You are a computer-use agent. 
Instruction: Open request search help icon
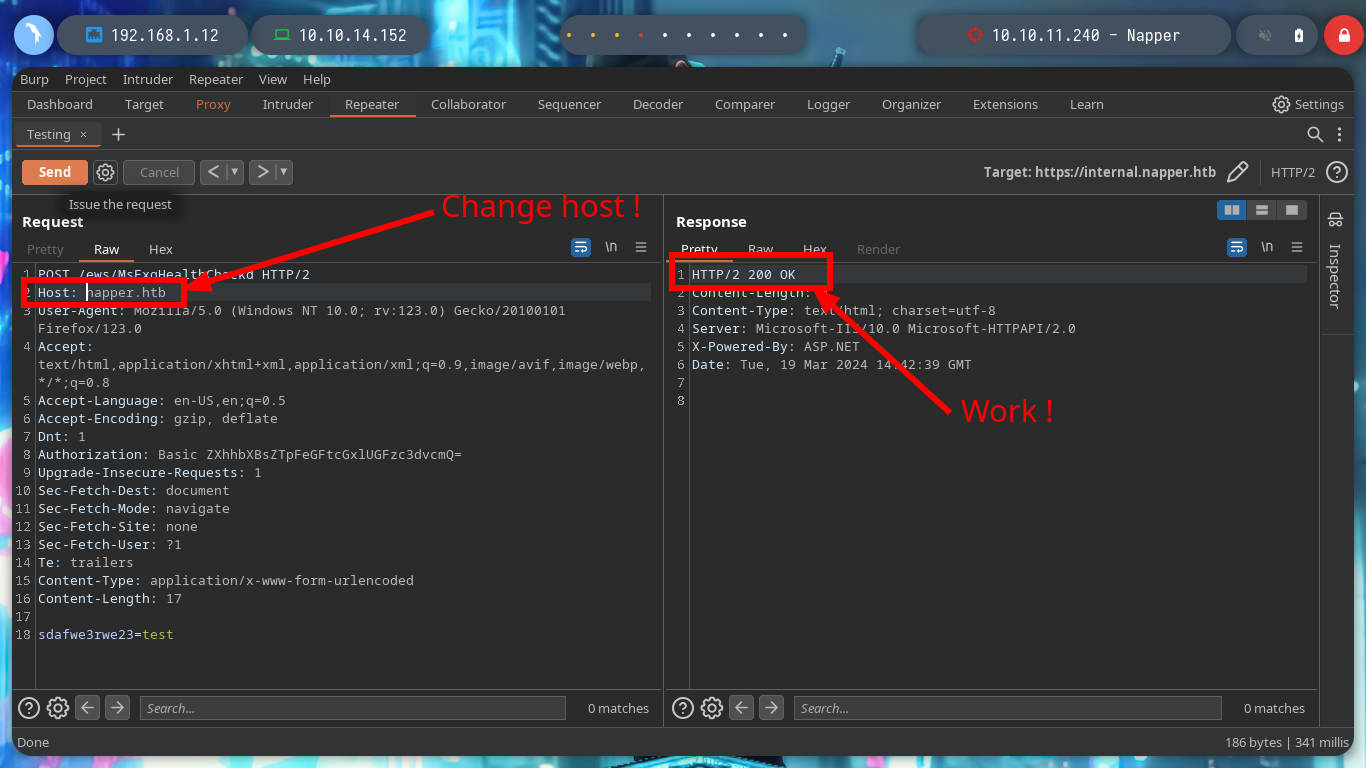pyautogui.click(x=29, y=708)
